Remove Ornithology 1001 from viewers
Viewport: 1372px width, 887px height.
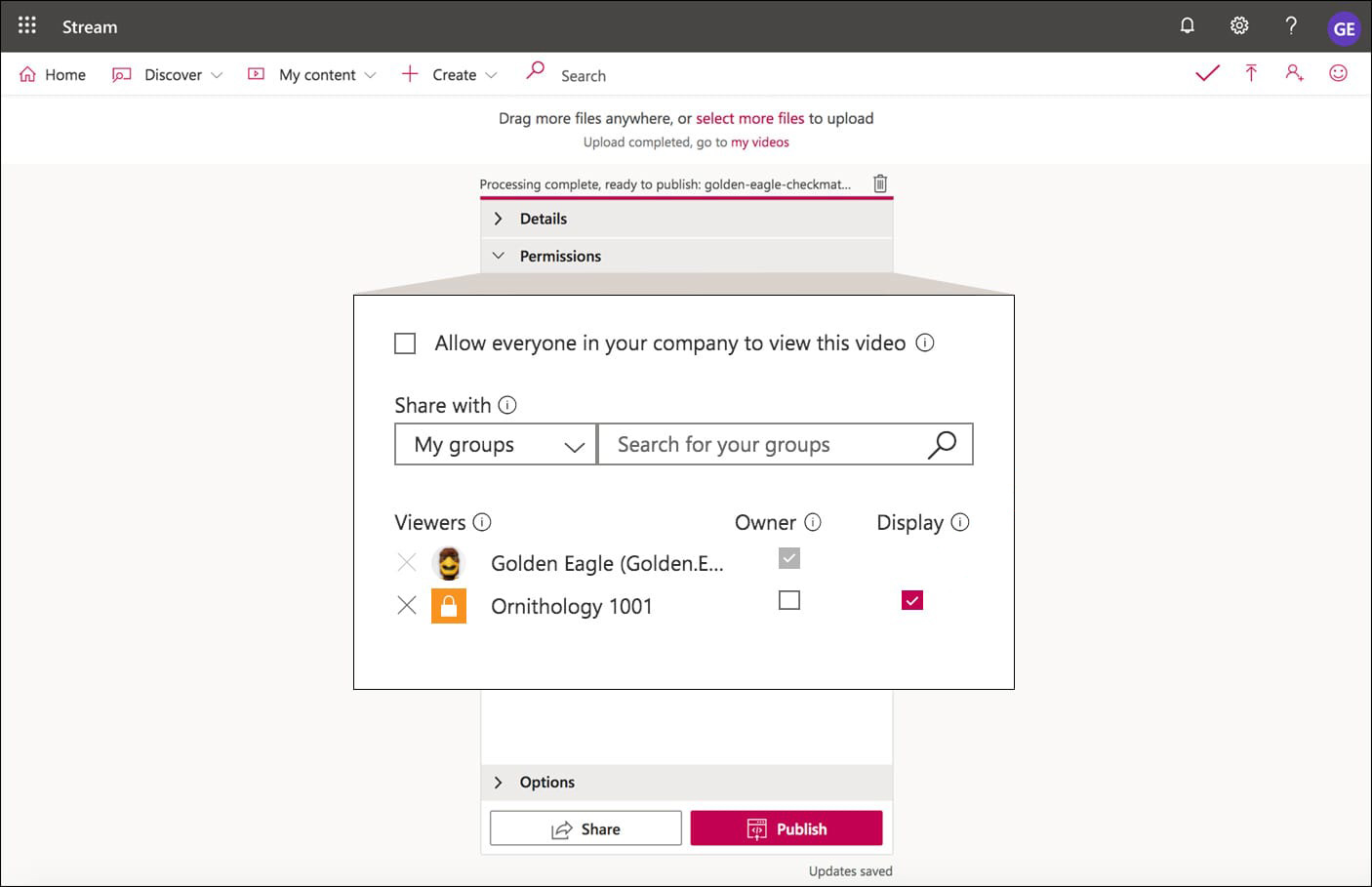click(x=407, y=606)
